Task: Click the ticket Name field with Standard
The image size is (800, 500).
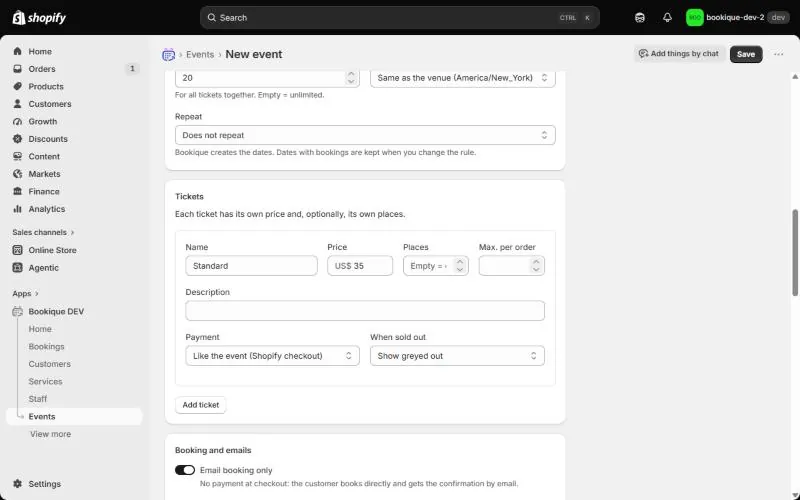Action: pyautogui.click(x=252, y=266)
